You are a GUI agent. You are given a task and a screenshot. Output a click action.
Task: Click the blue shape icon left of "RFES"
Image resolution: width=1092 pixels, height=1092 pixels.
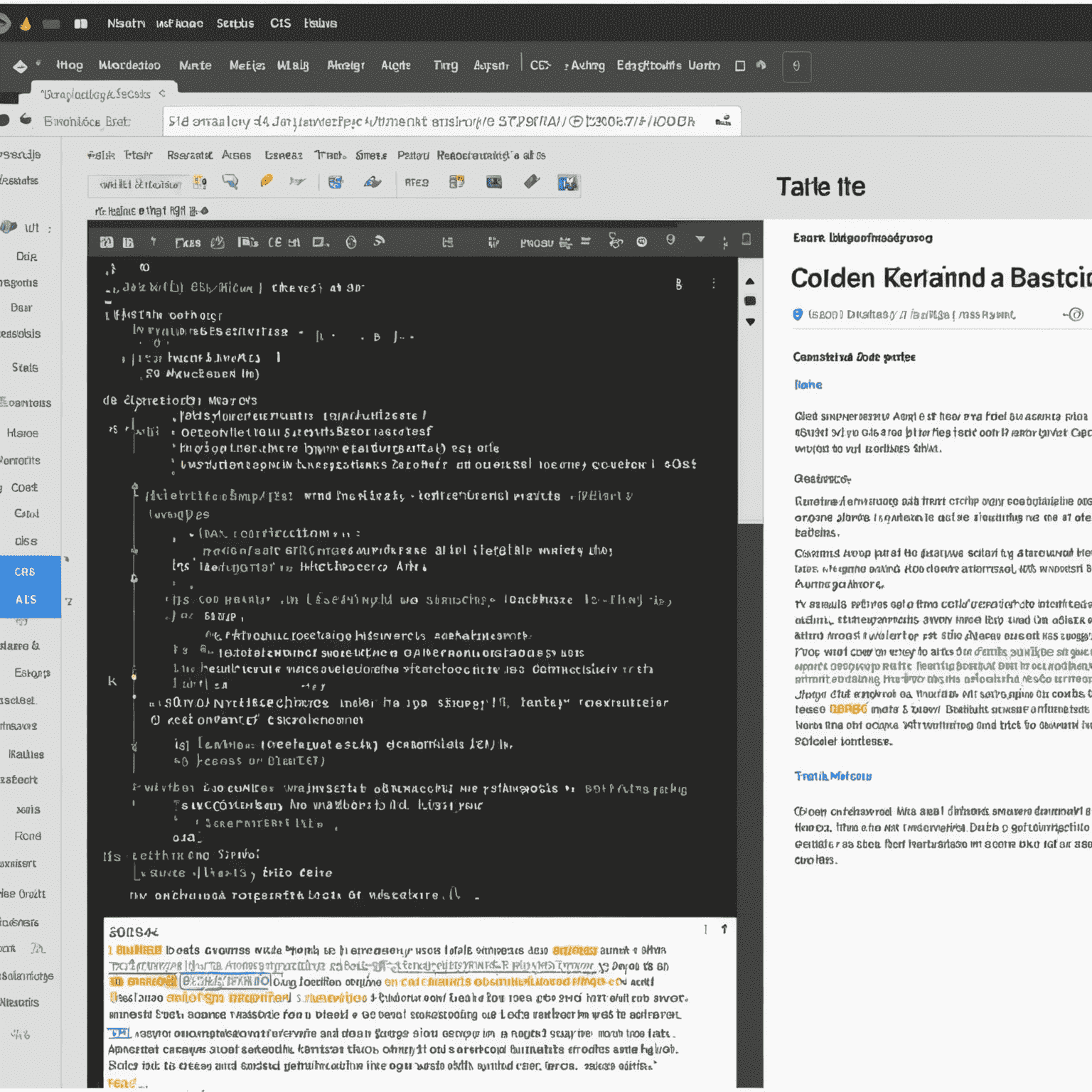click(x=373, y=182)
